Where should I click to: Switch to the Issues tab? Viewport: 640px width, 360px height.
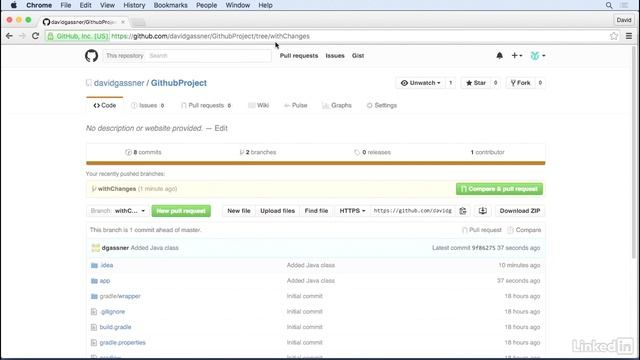point(147,105)
